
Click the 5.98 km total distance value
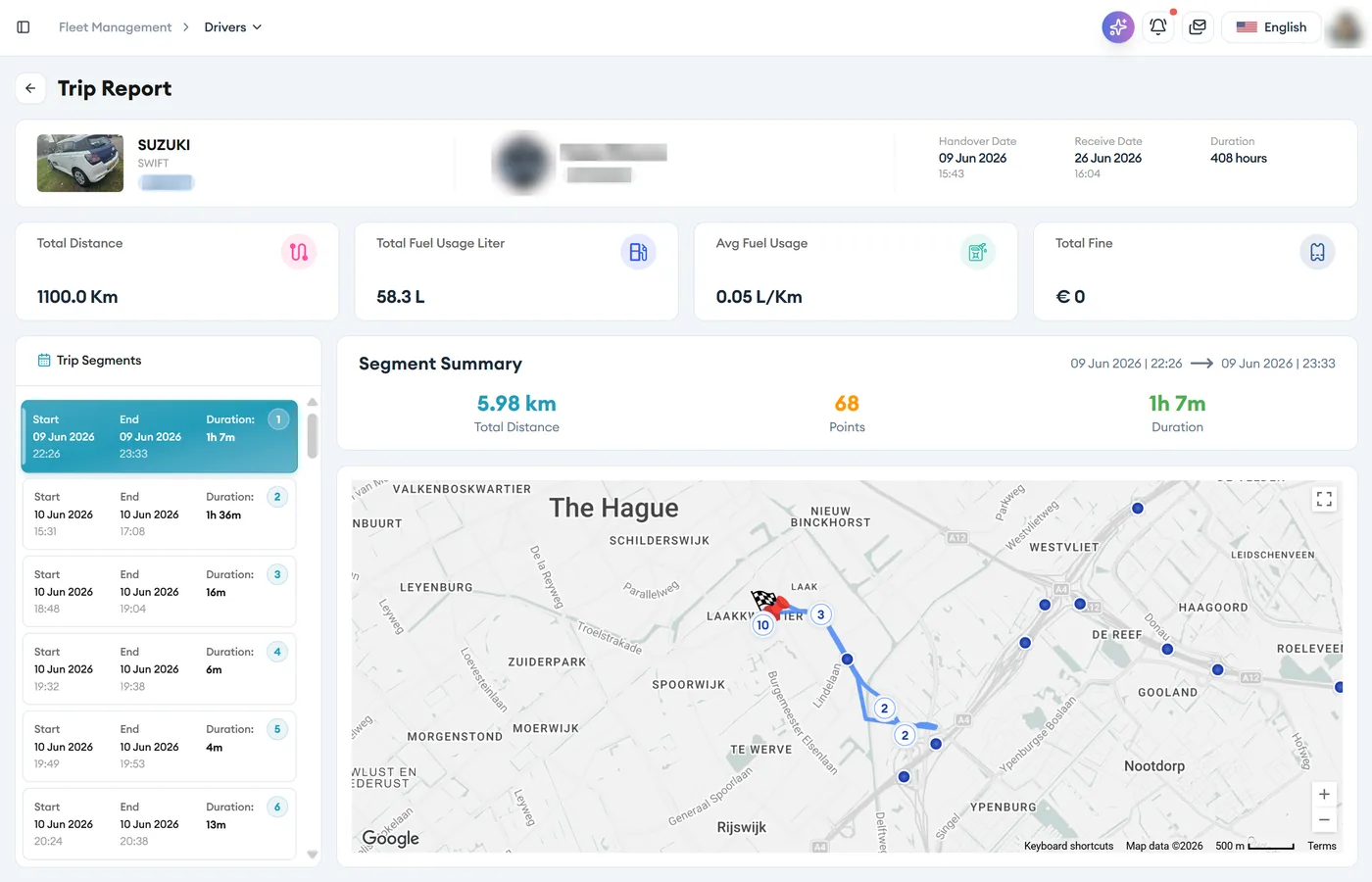pos(516,404)
